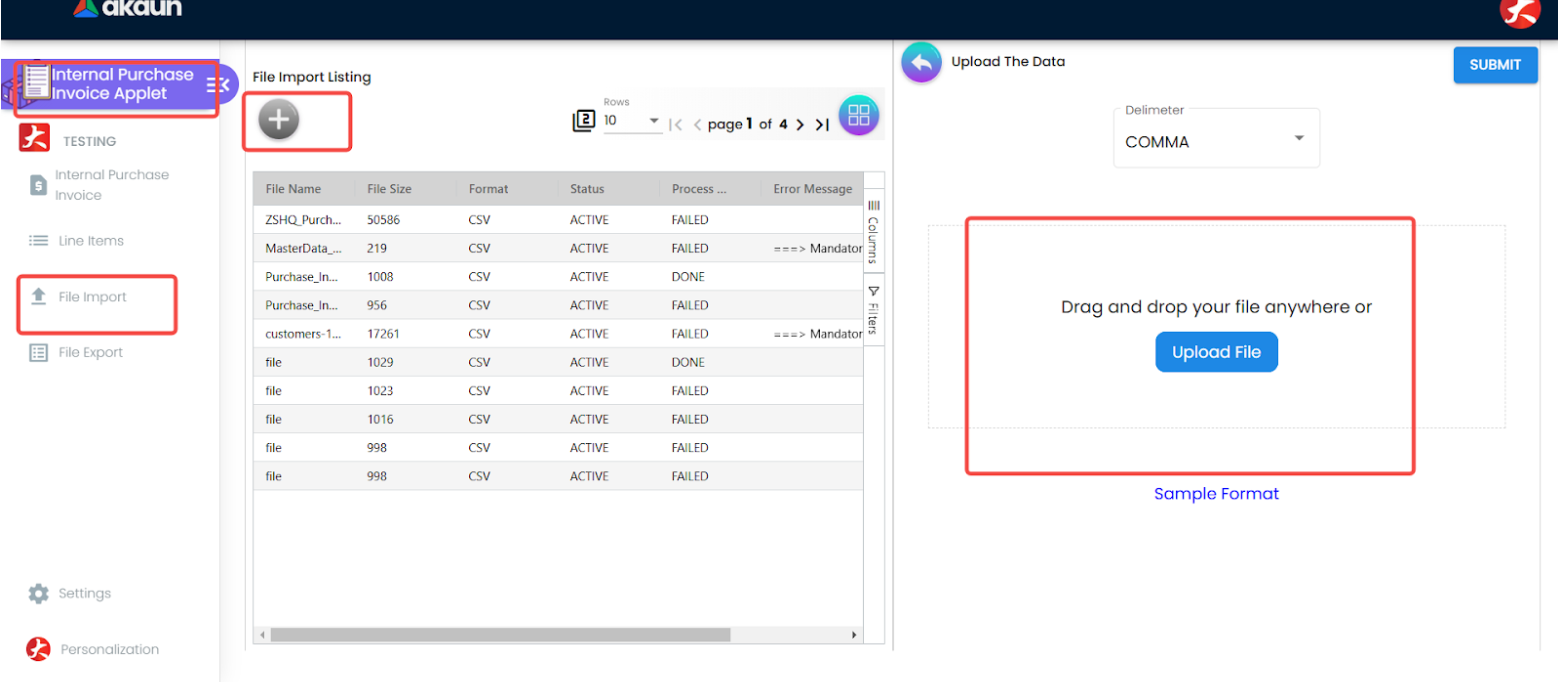Open the Personalization panel

[x=110, y=649]
